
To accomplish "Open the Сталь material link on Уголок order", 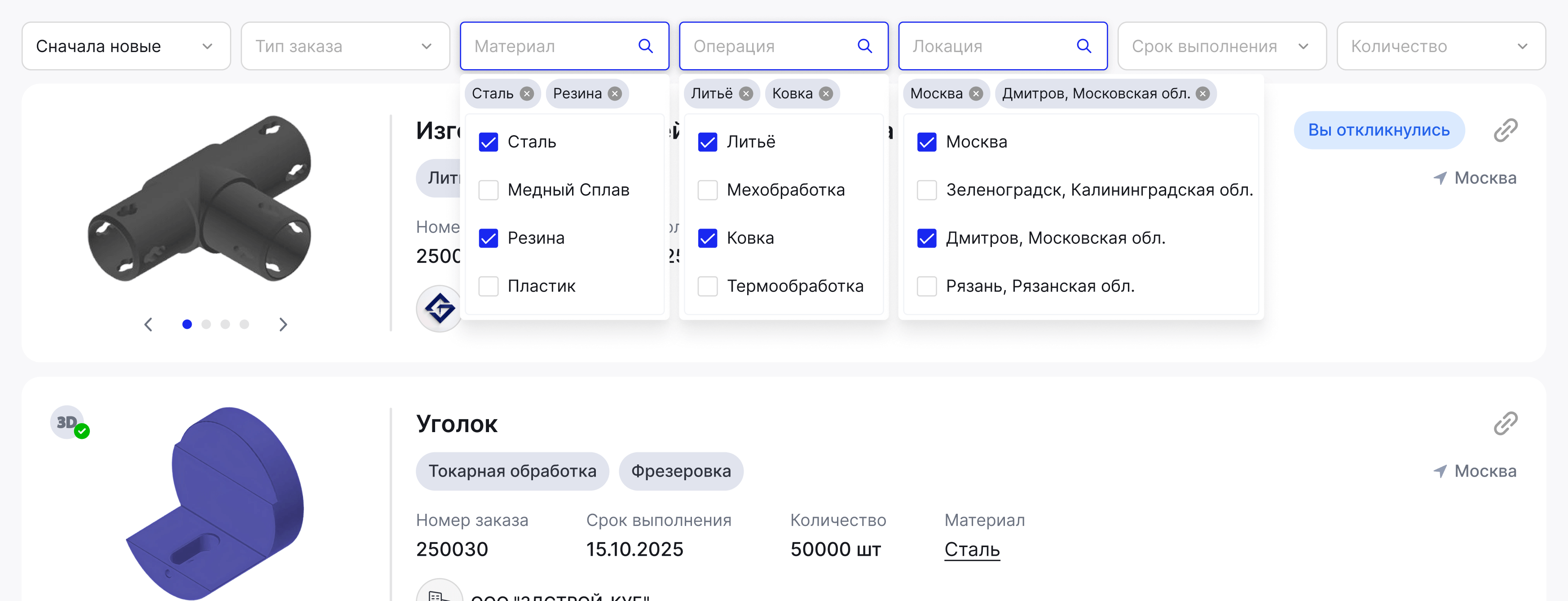I will [972, 548].
